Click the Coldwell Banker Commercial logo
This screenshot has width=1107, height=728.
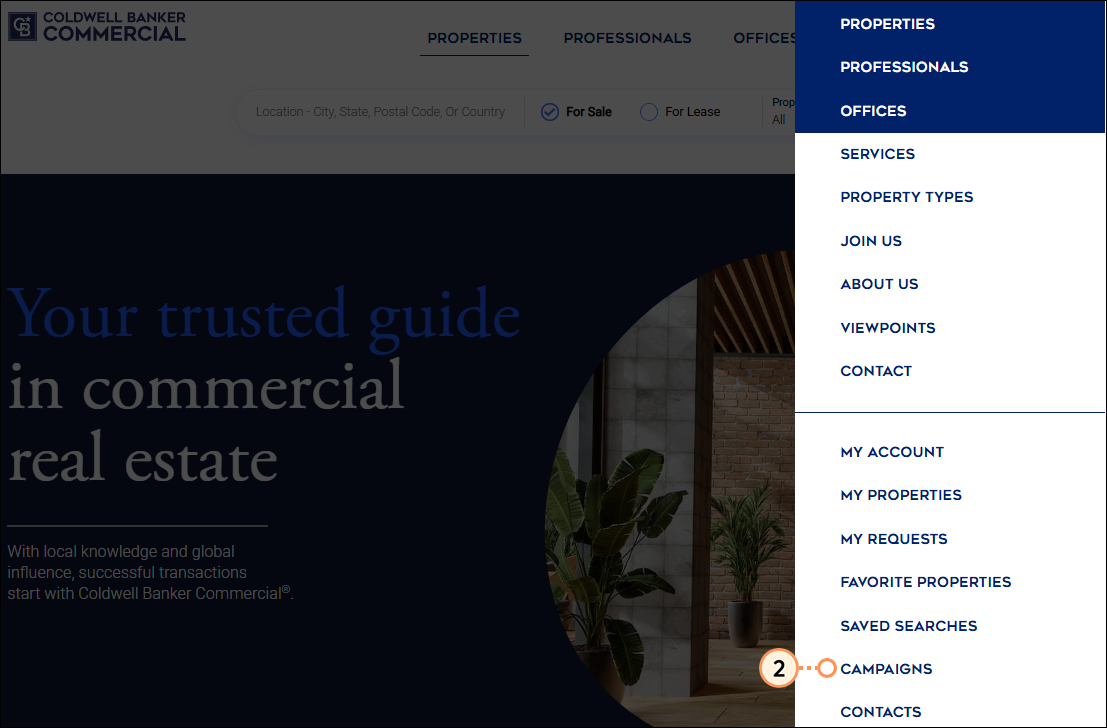(x=97, y=27)
